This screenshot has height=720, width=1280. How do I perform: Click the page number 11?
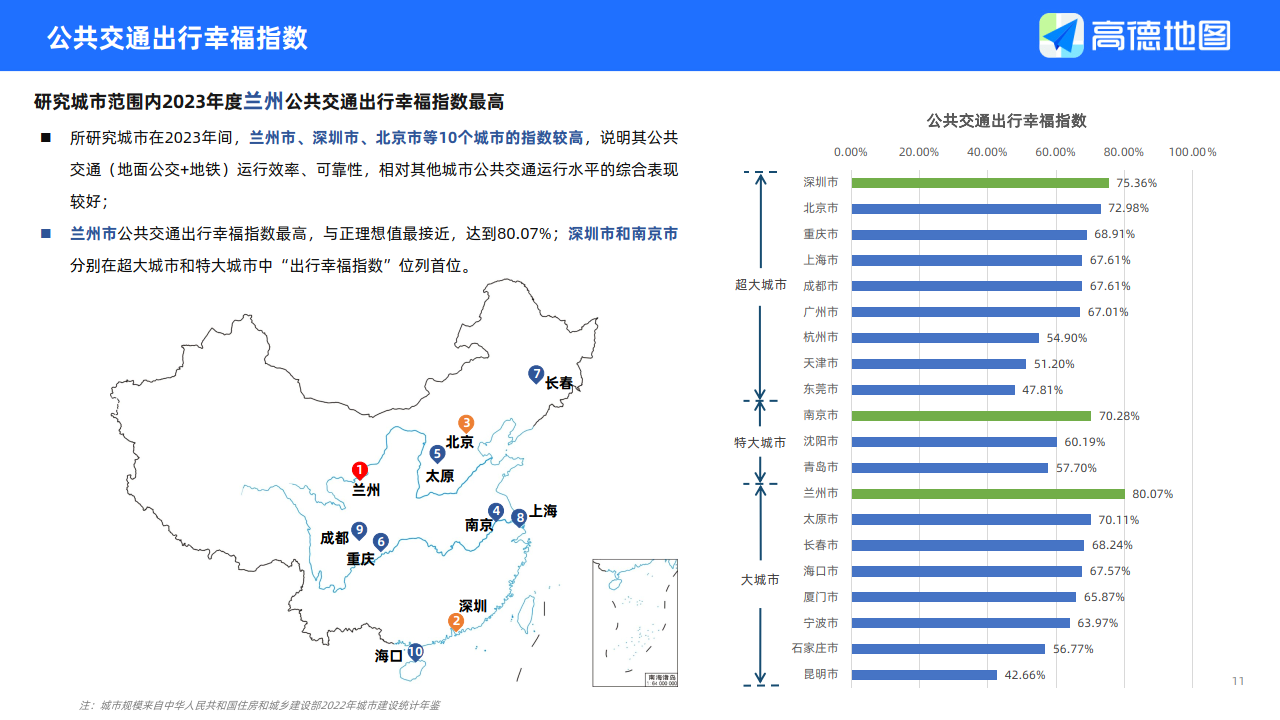click(1238, 681)
